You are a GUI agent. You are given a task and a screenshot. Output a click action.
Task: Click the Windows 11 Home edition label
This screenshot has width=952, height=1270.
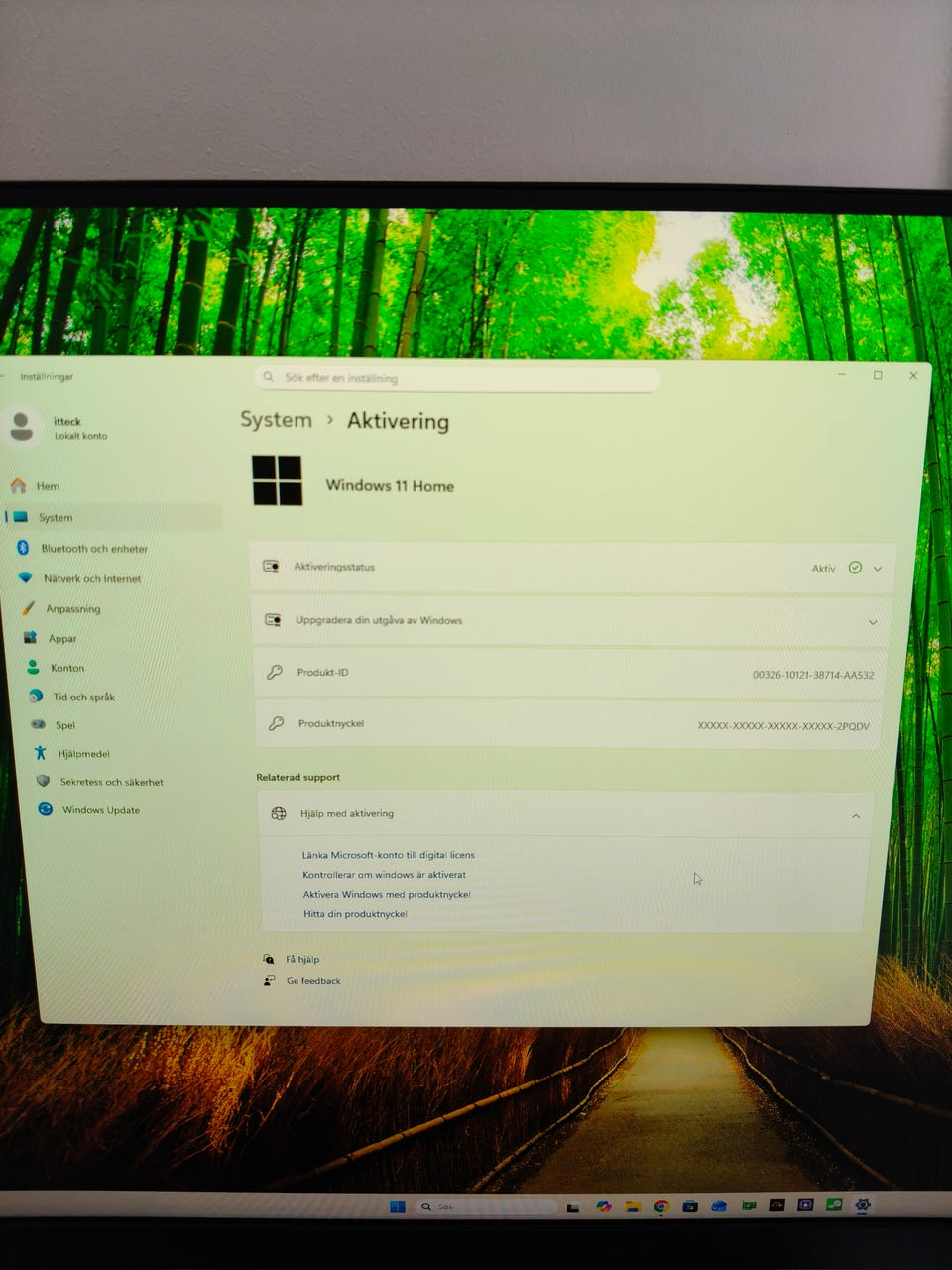click(x=390, y=486)
